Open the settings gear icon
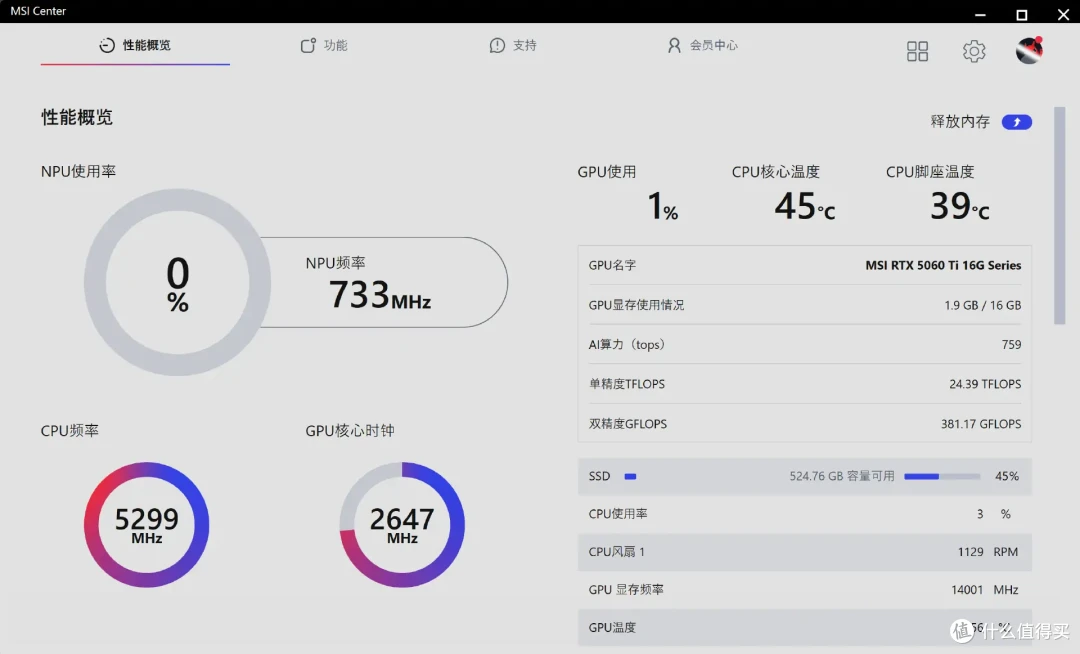The height and width of the screenshot is (654, 1080). tap(974, 51)
